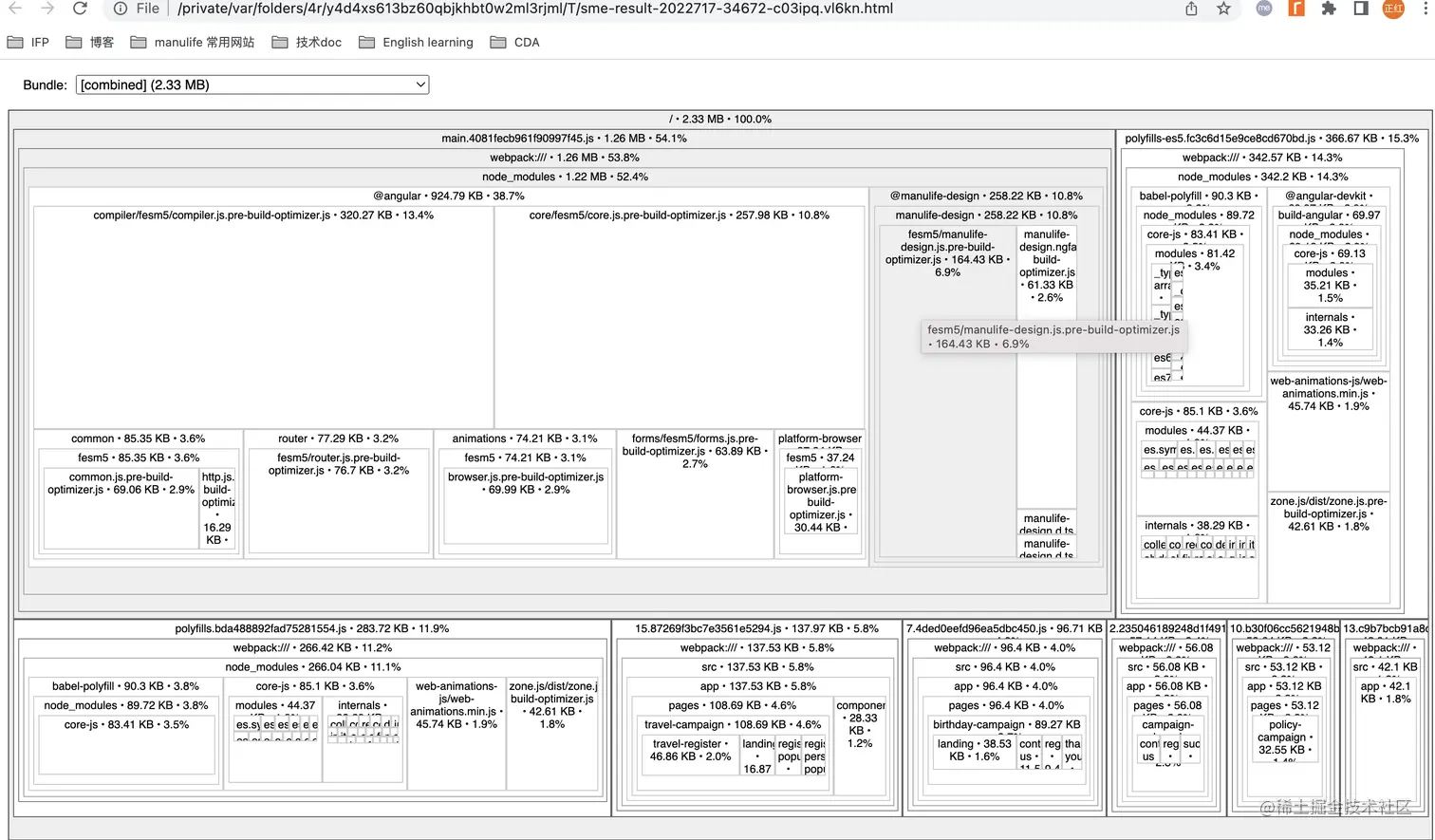Open the manulife 常用网站 bookmarks folder

(193, 43)
